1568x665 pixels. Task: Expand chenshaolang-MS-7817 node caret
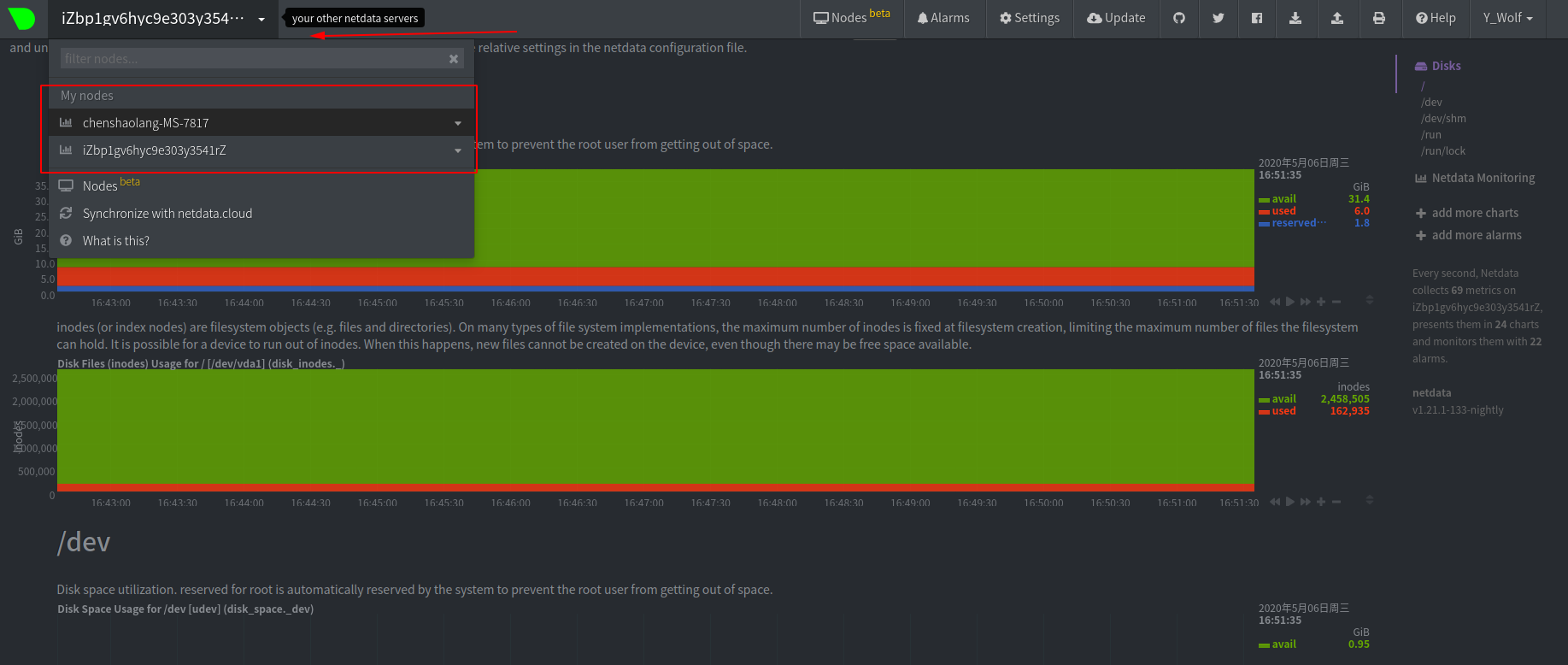click(458, 124)
